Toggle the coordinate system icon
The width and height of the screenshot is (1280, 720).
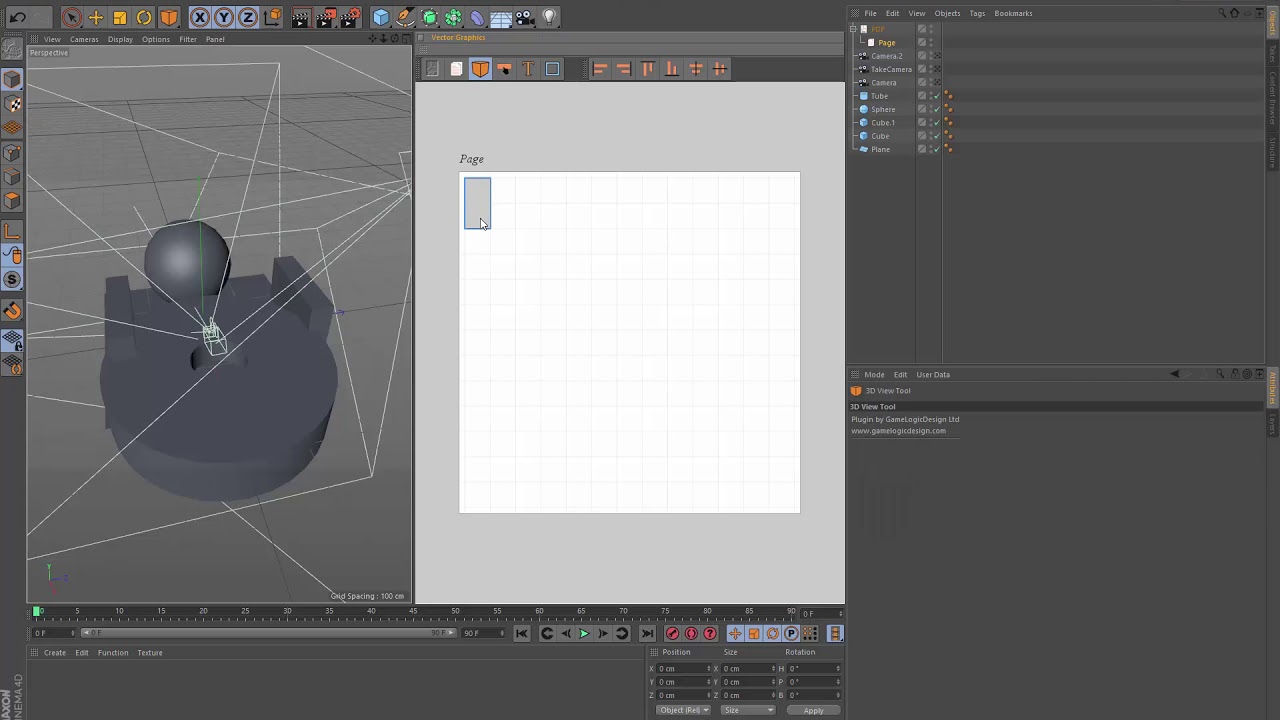tap(272, 17)
